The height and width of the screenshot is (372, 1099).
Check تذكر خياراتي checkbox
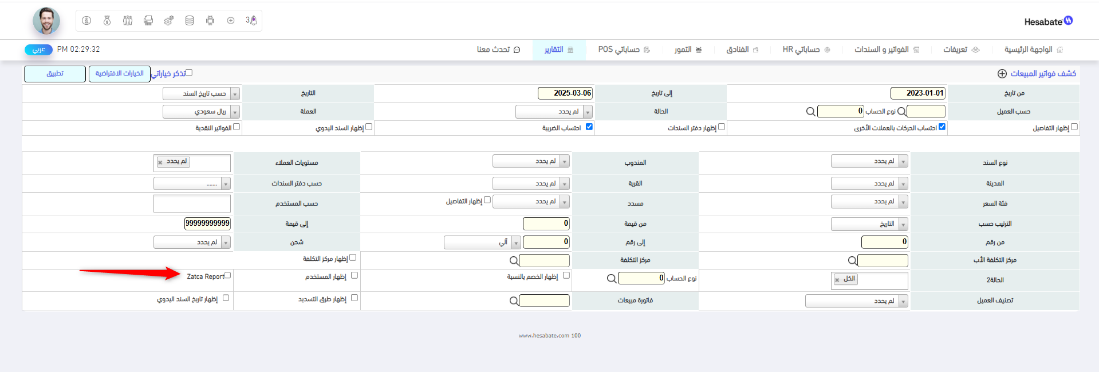pos(188,72)
